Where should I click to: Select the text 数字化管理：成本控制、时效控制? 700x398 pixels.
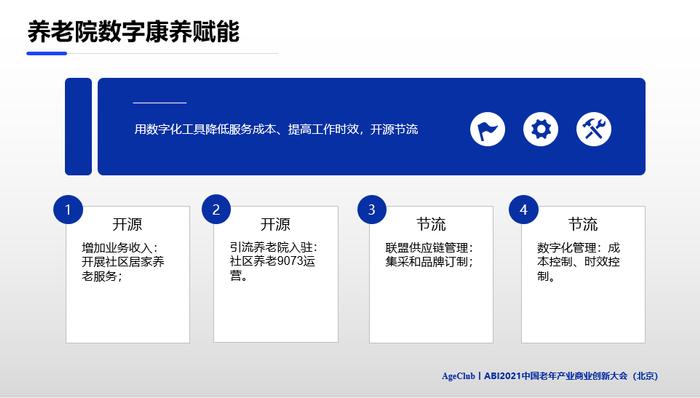[579, 262]
